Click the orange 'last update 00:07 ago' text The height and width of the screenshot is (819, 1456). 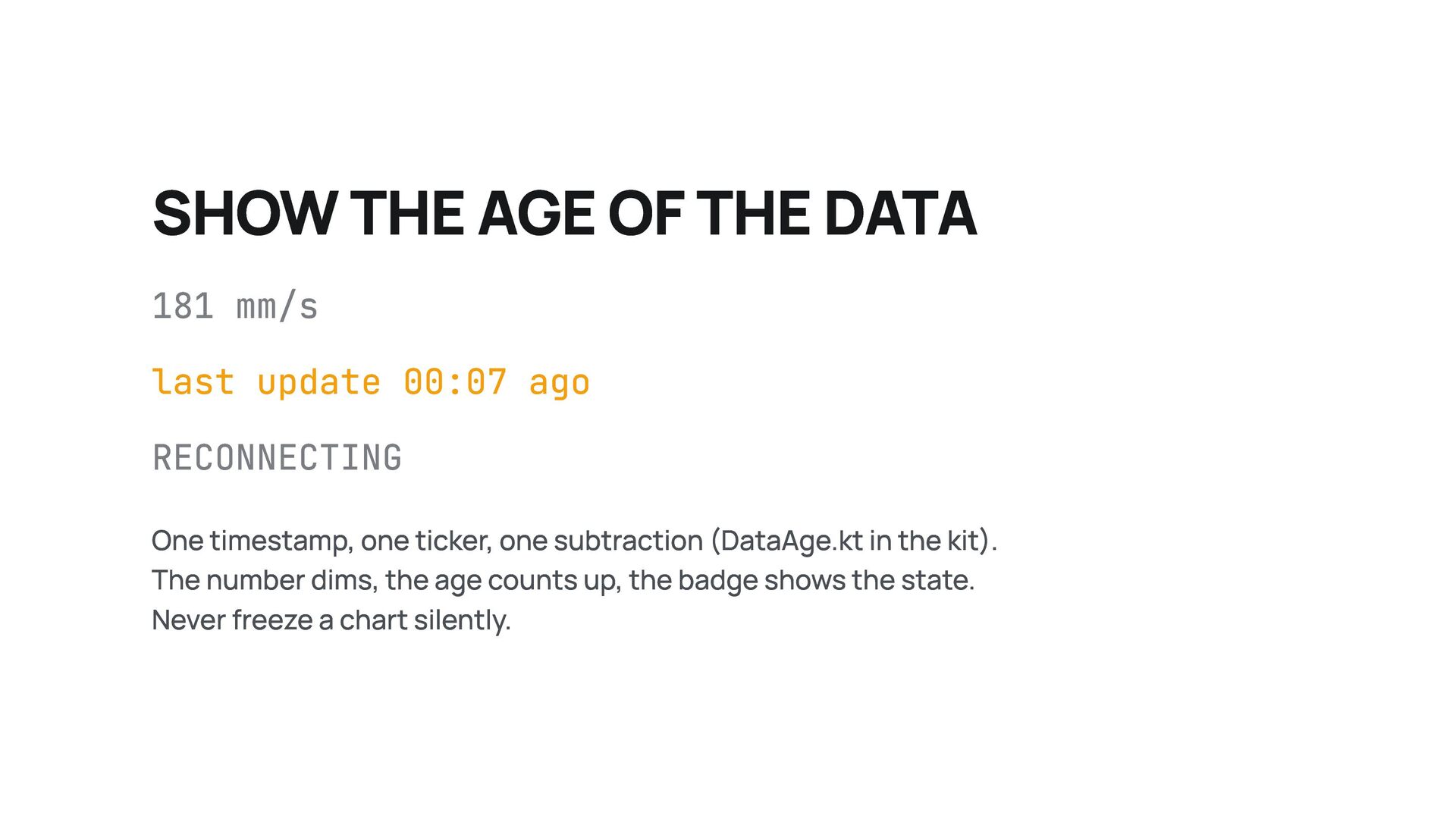coord(371,383)
